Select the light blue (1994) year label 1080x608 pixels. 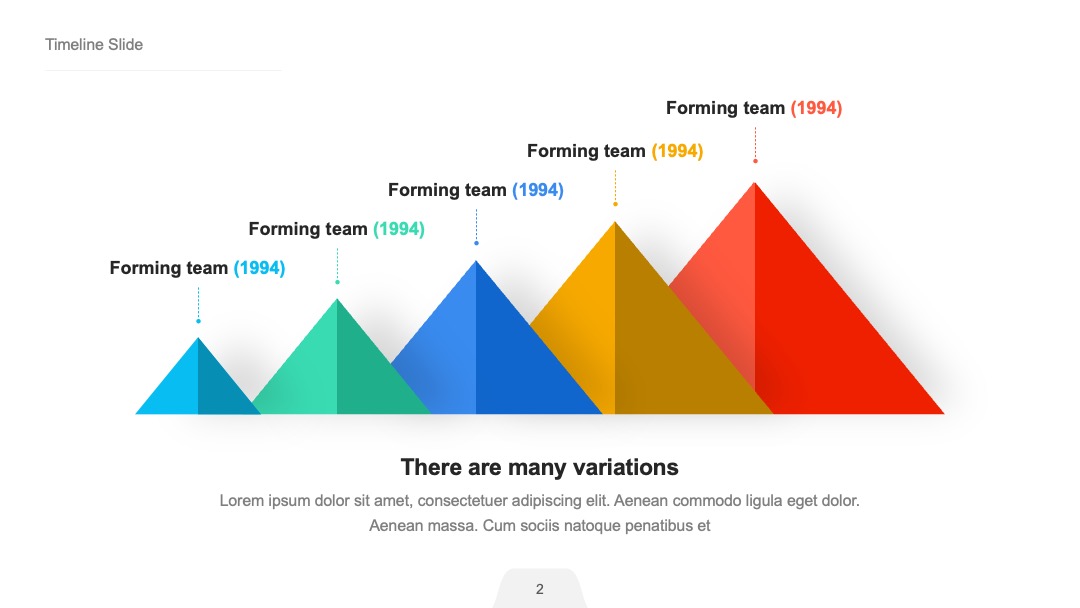259,268
